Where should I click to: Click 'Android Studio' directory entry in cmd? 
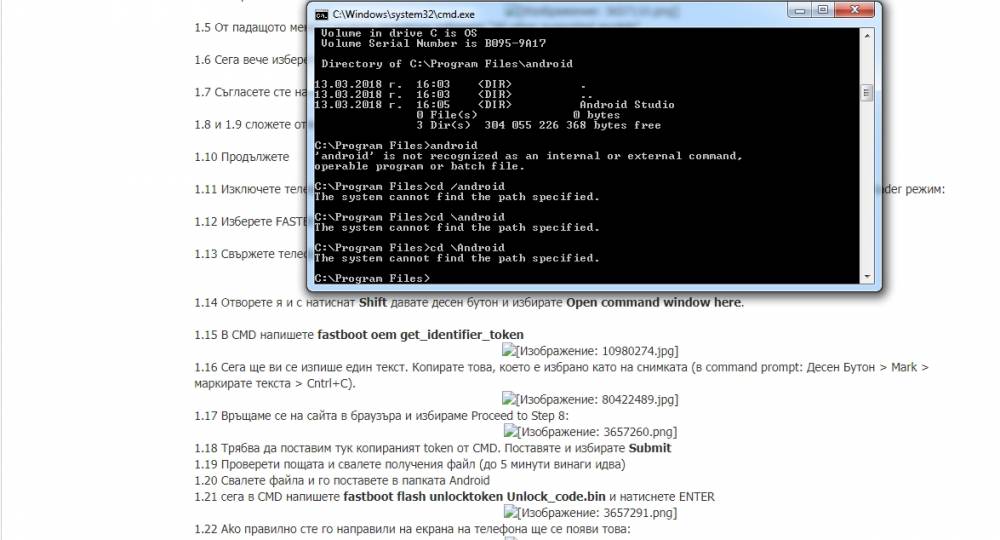(x=627, y=105)
